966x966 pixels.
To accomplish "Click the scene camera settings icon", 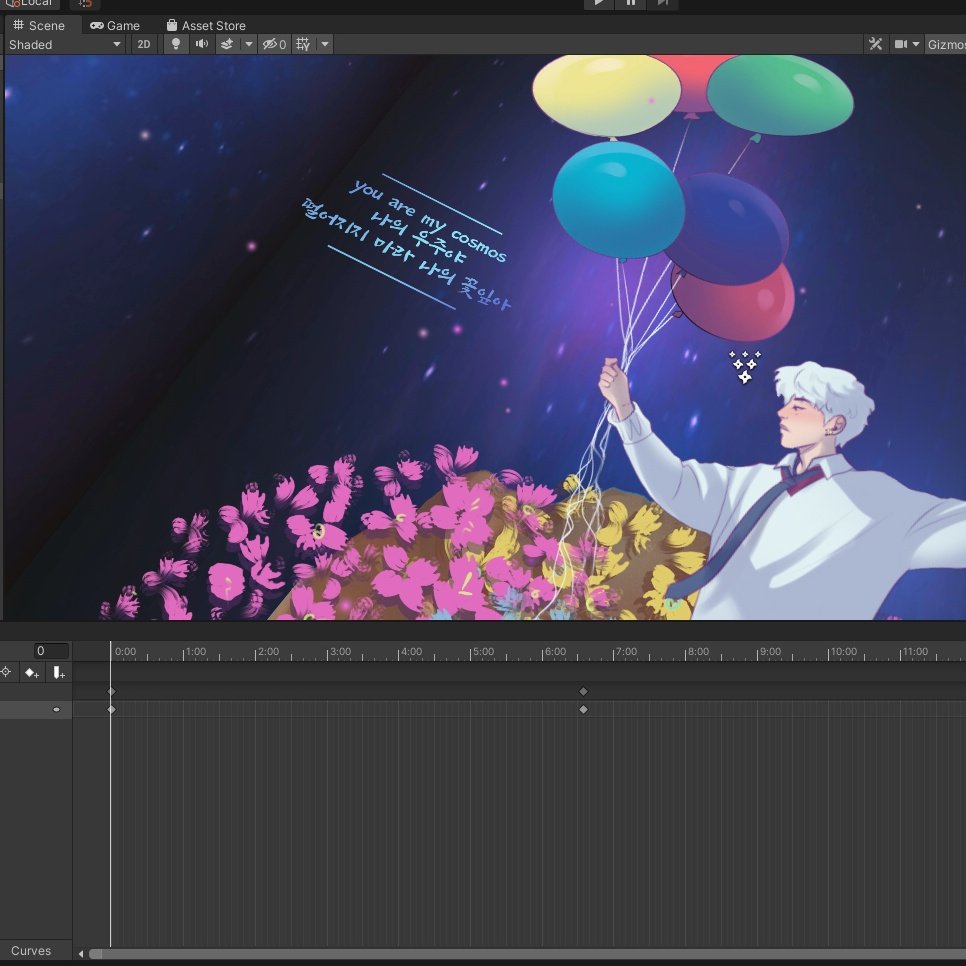I will point(901,44).
